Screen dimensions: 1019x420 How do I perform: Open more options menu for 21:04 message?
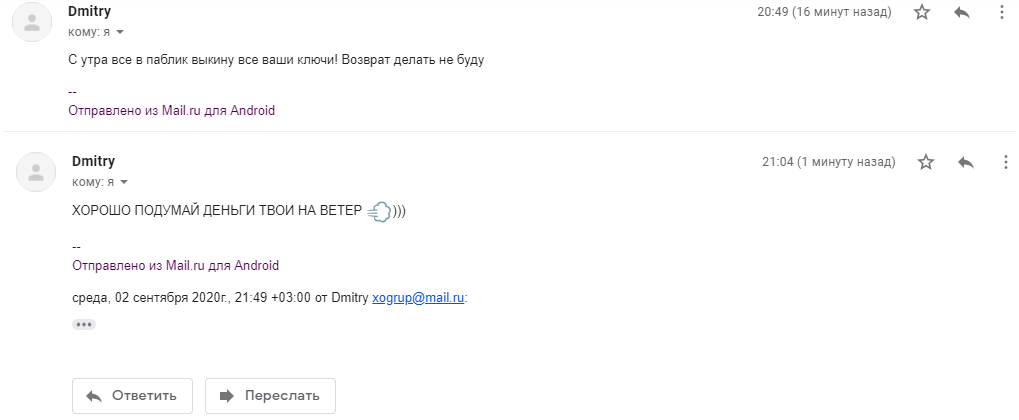(1005, 162)
